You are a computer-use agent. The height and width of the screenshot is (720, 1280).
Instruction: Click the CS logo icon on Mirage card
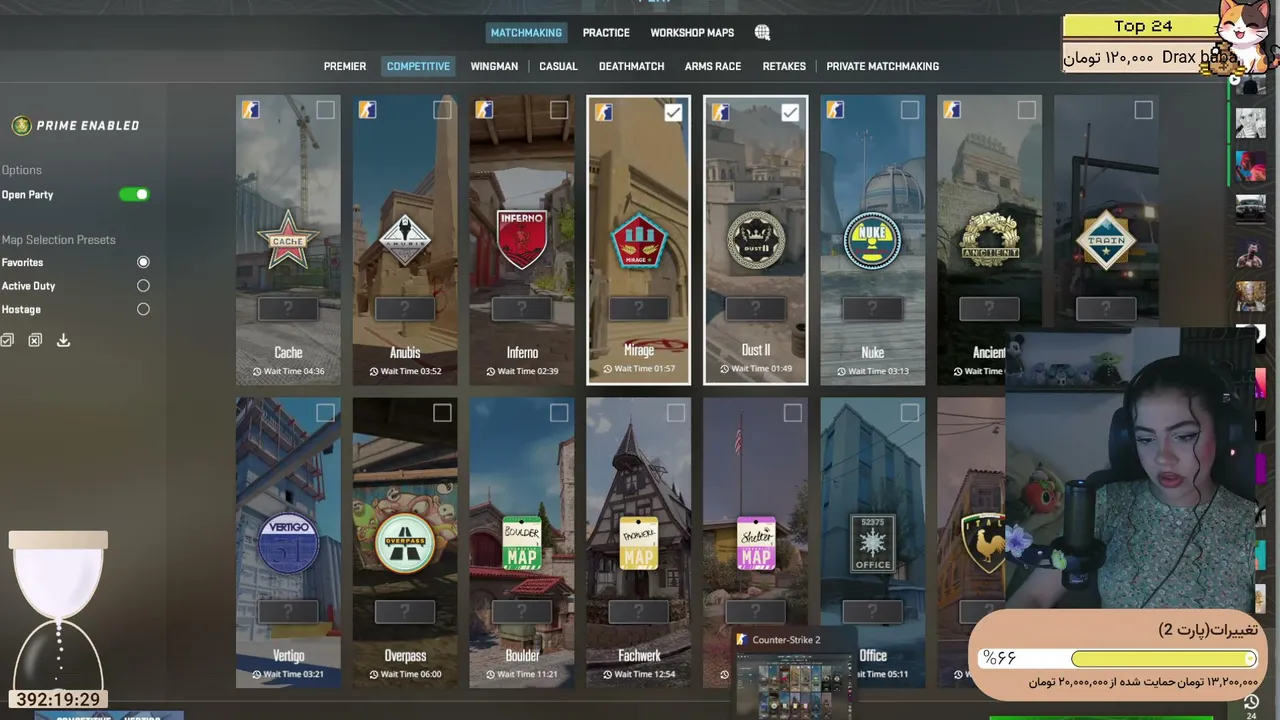point(603,112)
